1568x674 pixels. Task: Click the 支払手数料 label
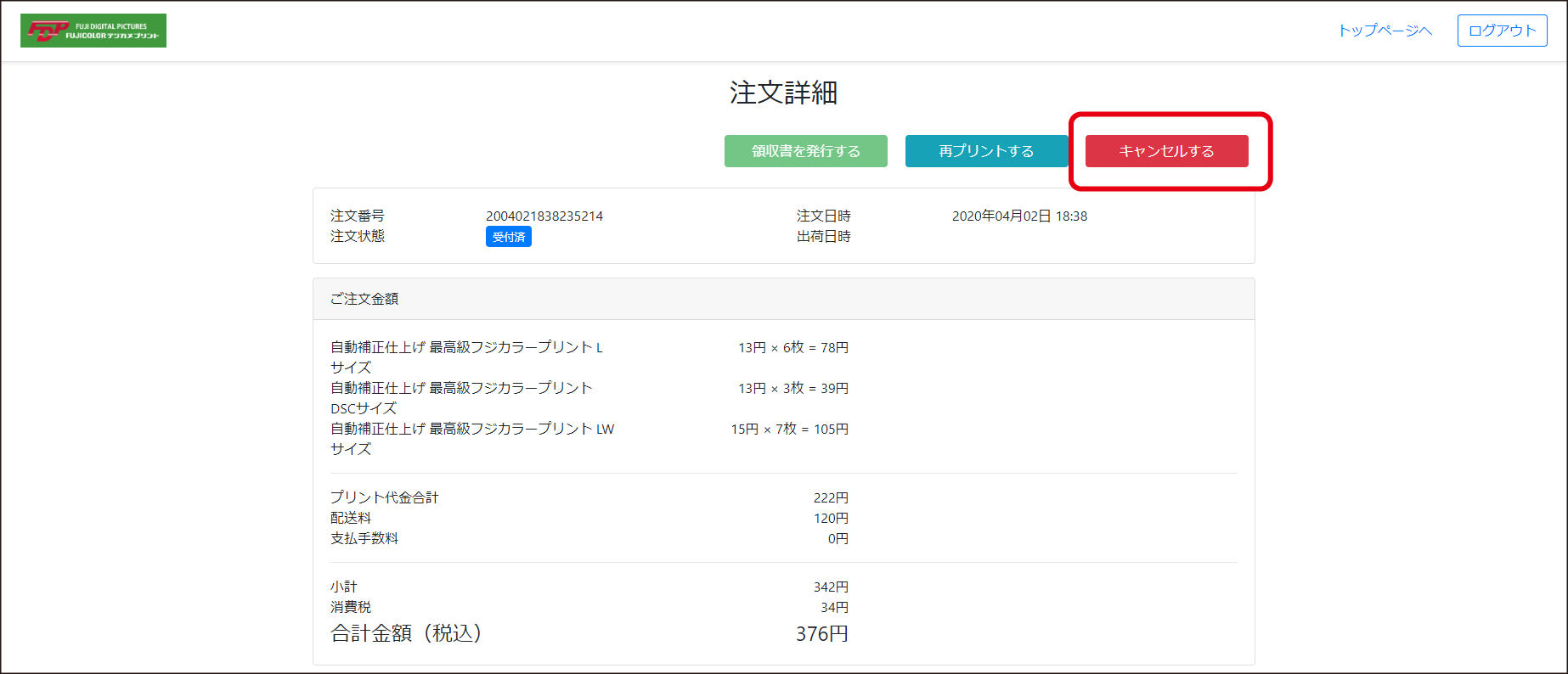tap(364, 538)
